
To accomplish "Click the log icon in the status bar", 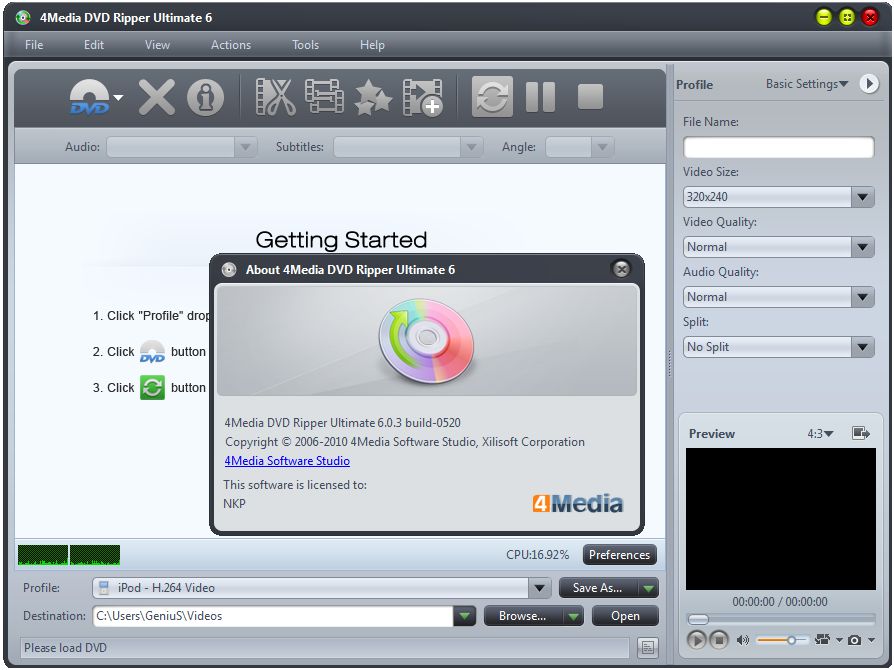I will (648, 648).
